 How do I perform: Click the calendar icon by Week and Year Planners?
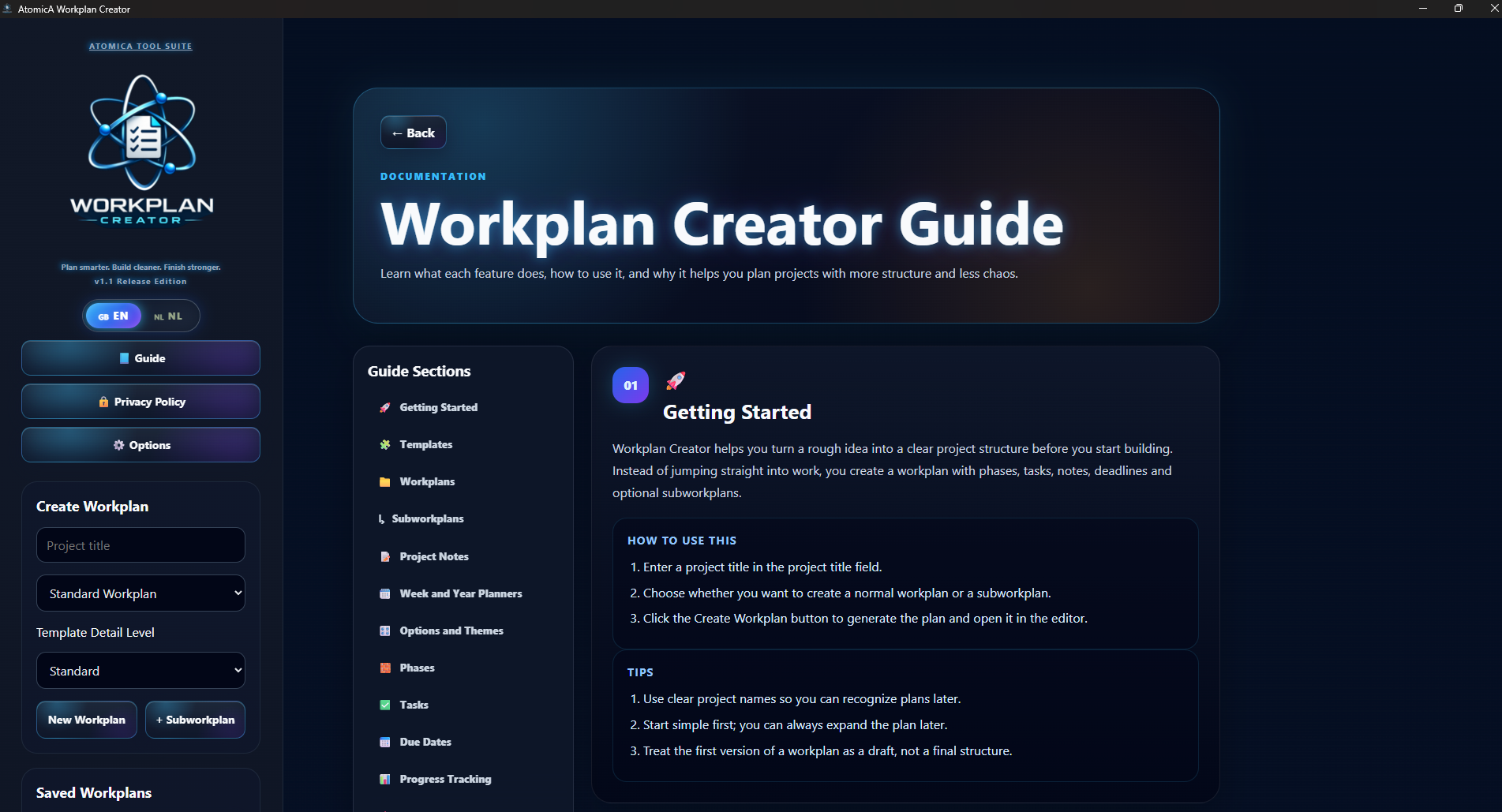[x=385, y=594]
